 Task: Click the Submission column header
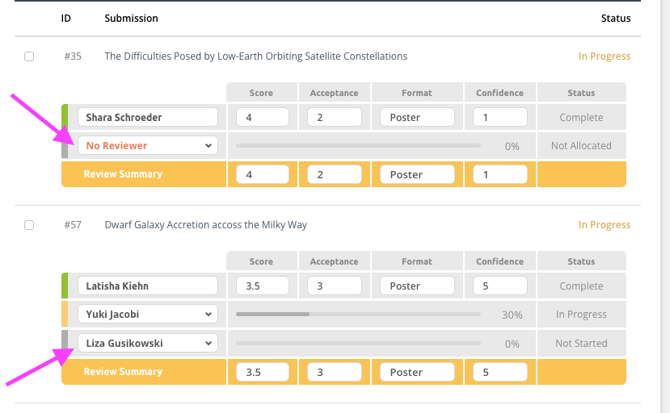click(x=131, y=18)
